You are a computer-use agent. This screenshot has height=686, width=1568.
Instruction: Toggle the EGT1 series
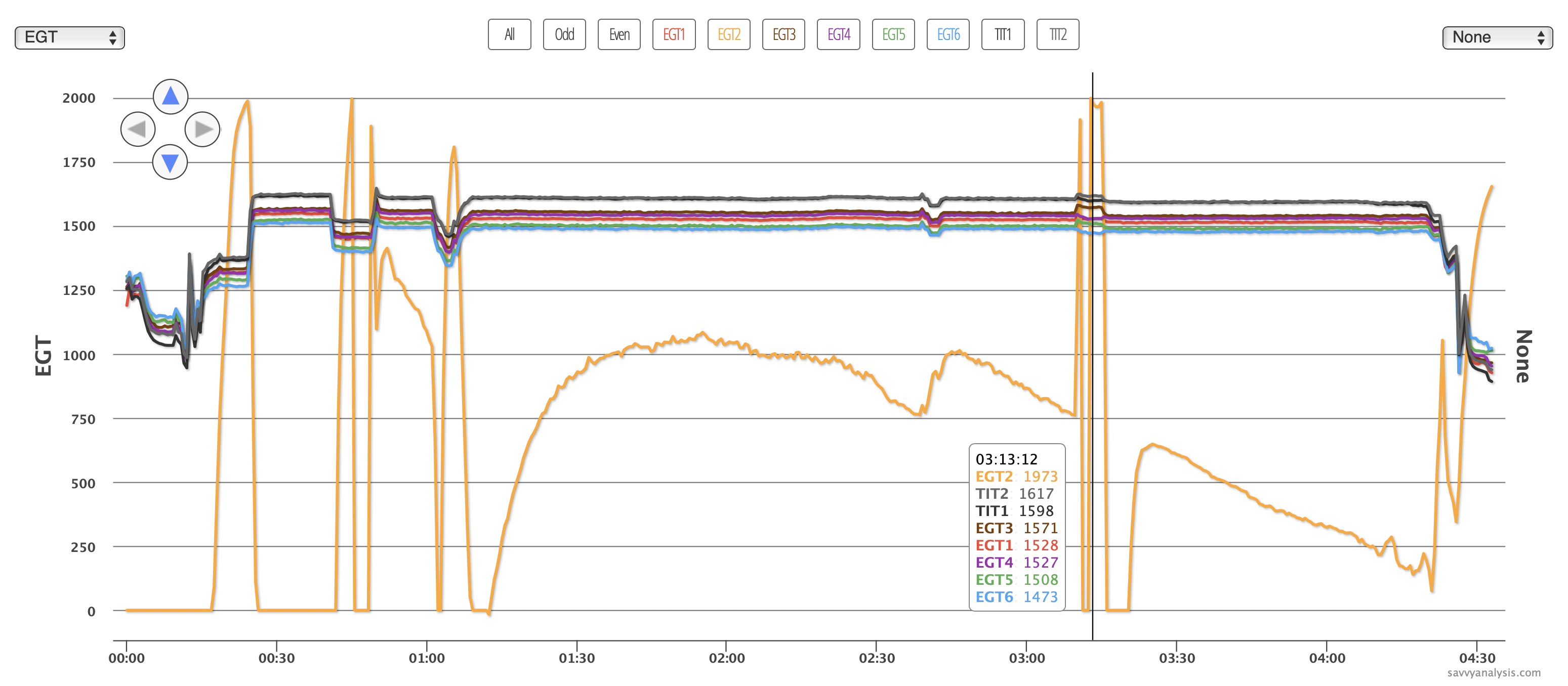tap(674, 35)
